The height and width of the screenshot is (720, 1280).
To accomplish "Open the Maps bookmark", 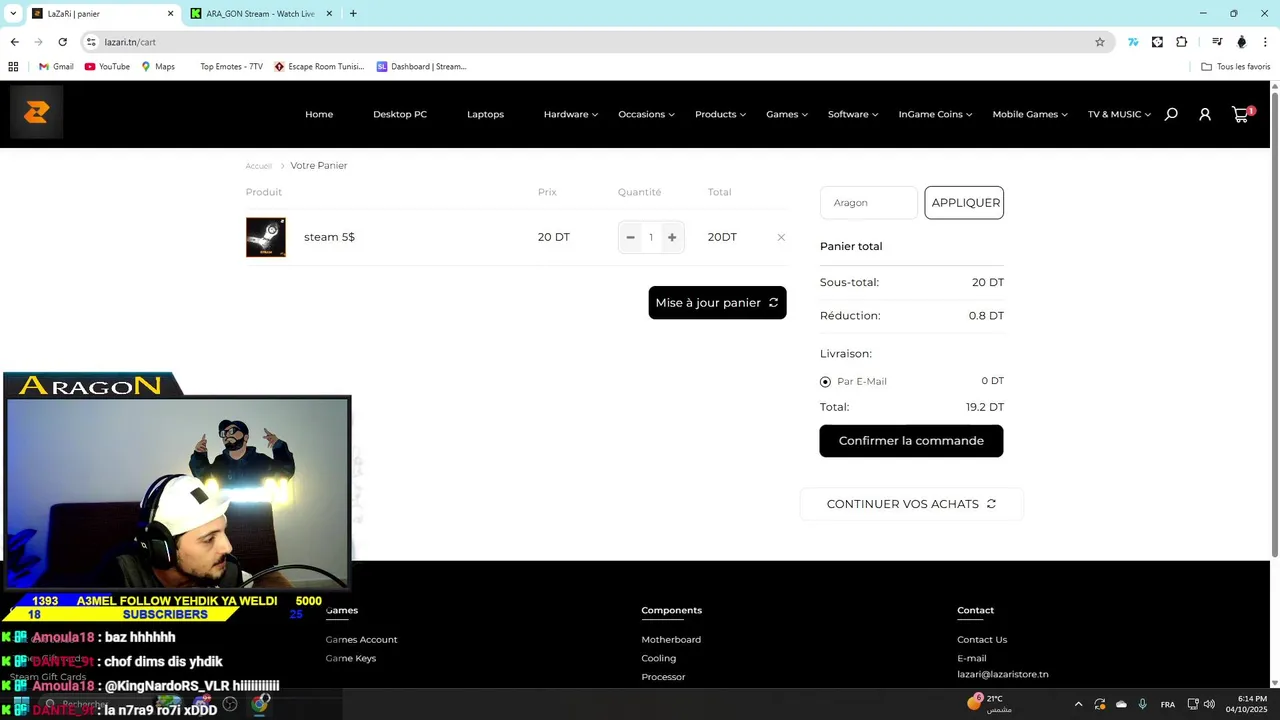I will click(x=158, y=67).
